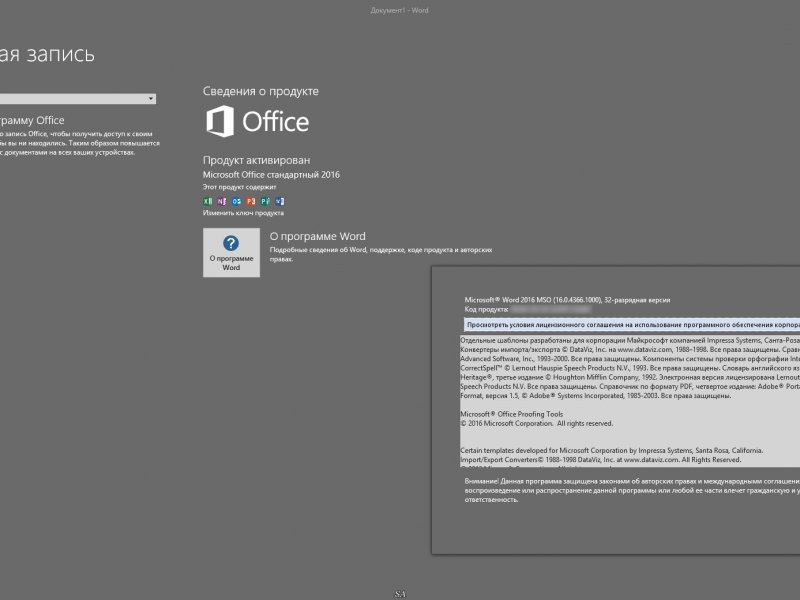
Task: Click the Документ1 - Word window title
Action: tap(399, 10)
